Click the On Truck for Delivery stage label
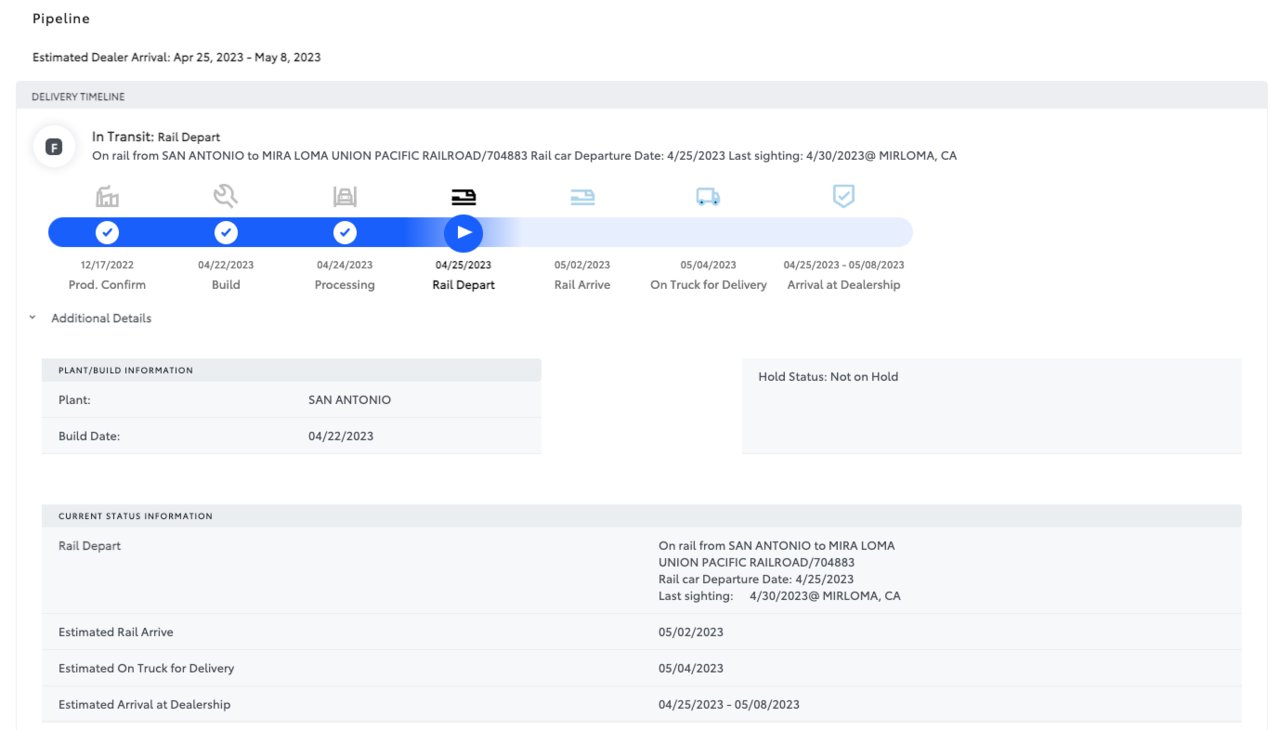 click(x=709, y=285)
